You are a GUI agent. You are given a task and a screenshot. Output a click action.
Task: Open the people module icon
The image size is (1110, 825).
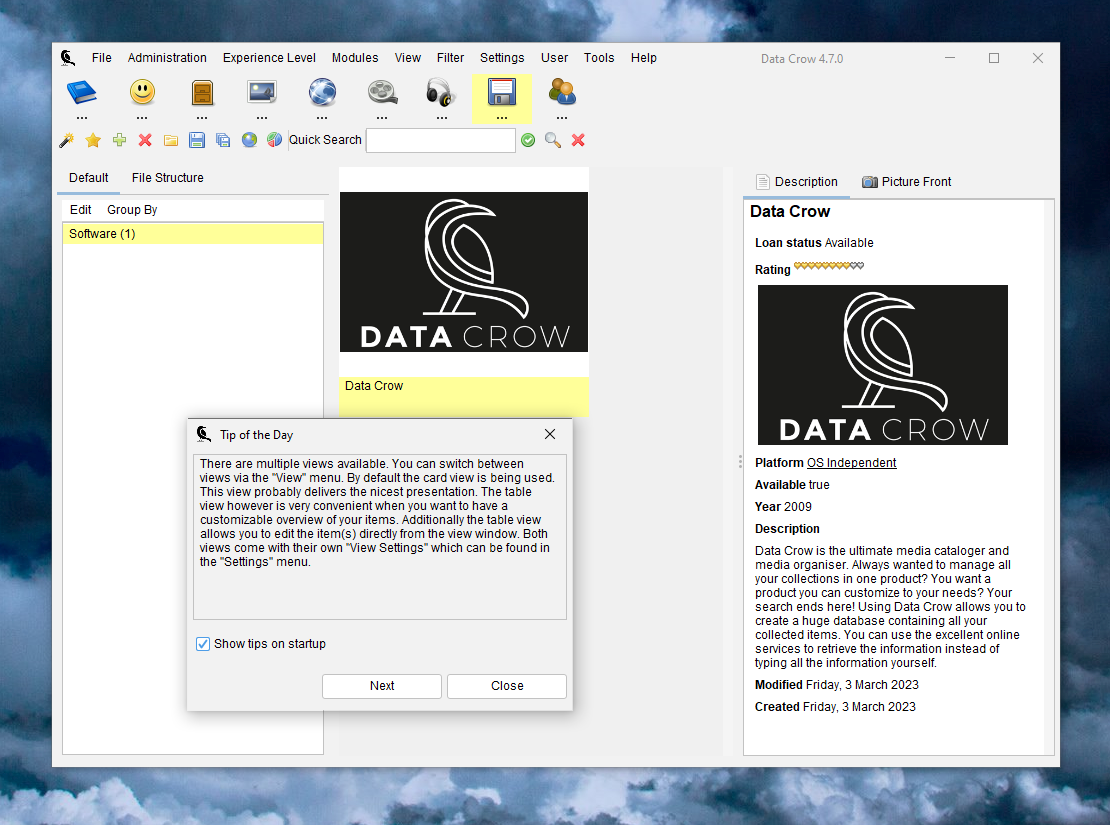[x=562, y=93]
